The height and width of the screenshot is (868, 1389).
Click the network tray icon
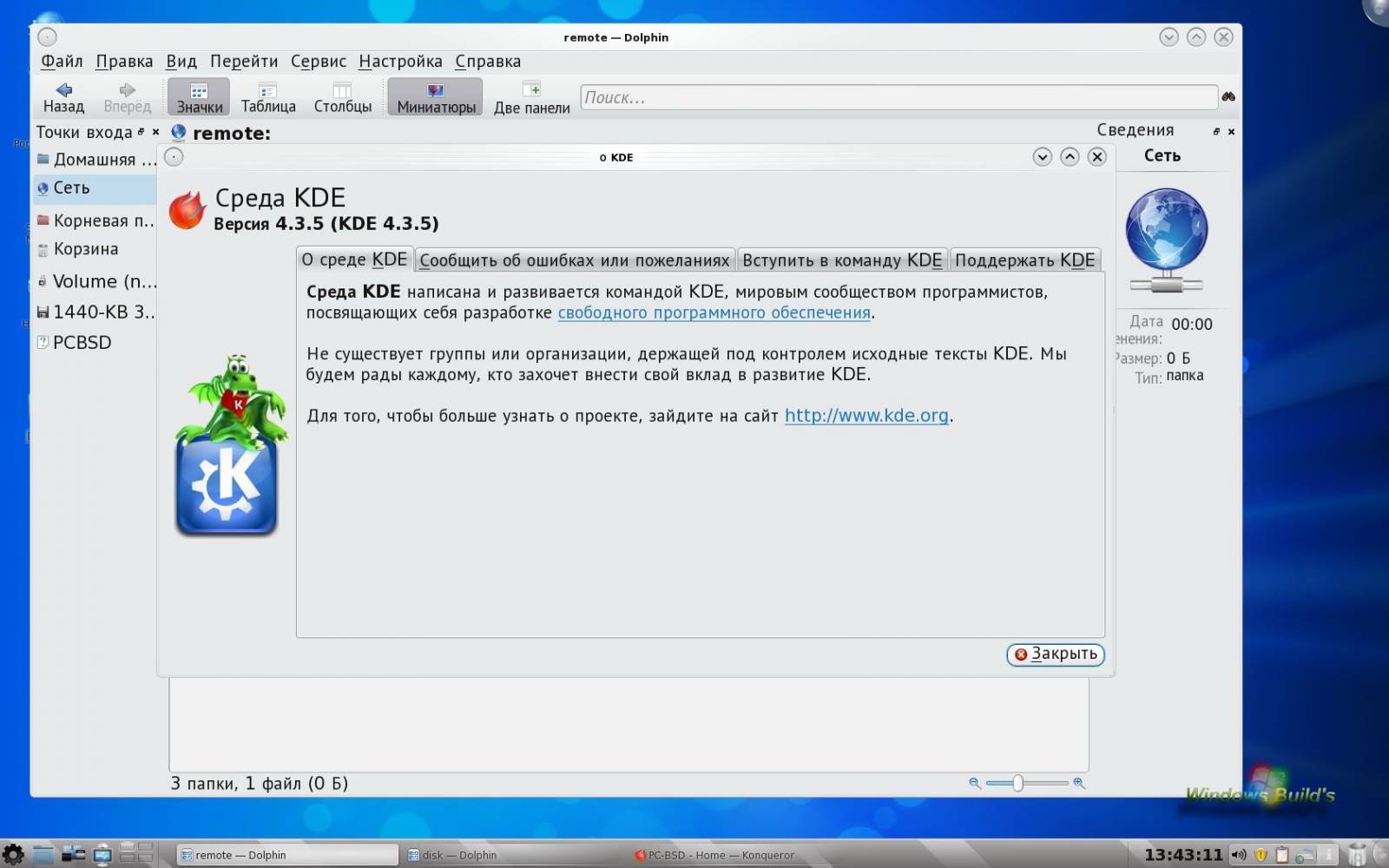1305,856
